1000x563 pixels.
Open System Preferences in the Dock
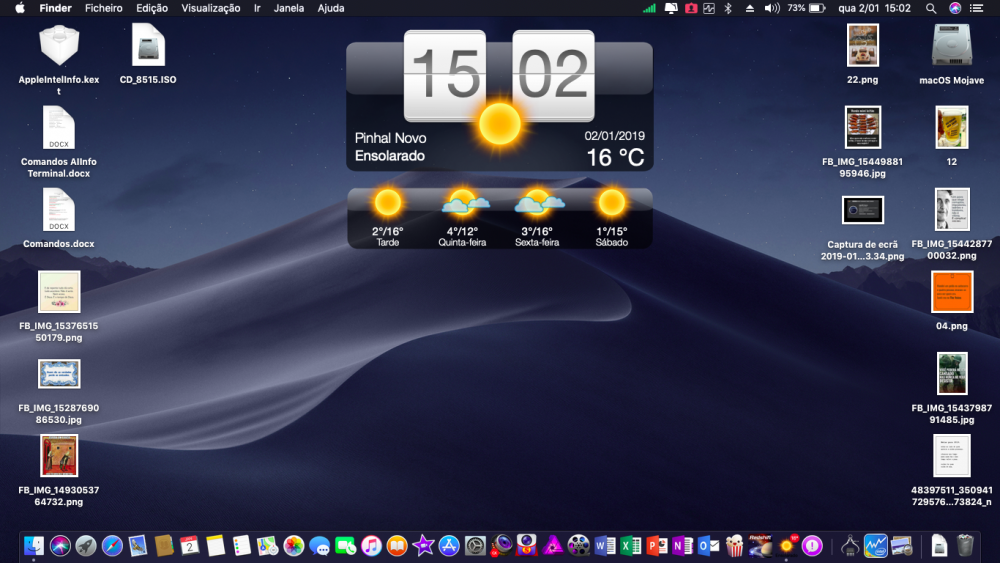475,546
